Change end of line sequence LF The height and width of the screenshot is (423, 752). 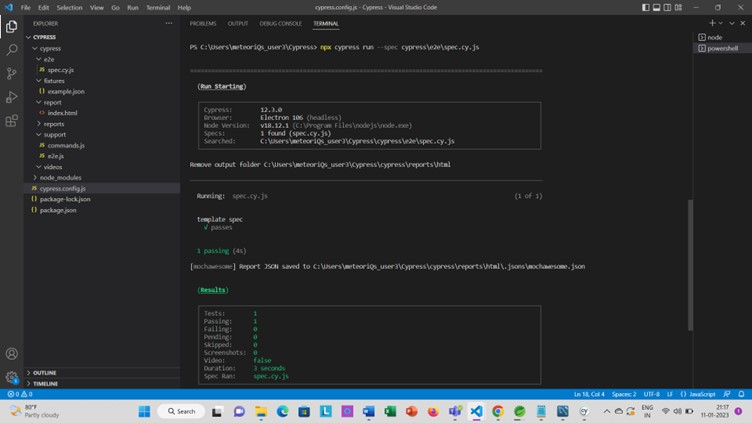point(670,394)
